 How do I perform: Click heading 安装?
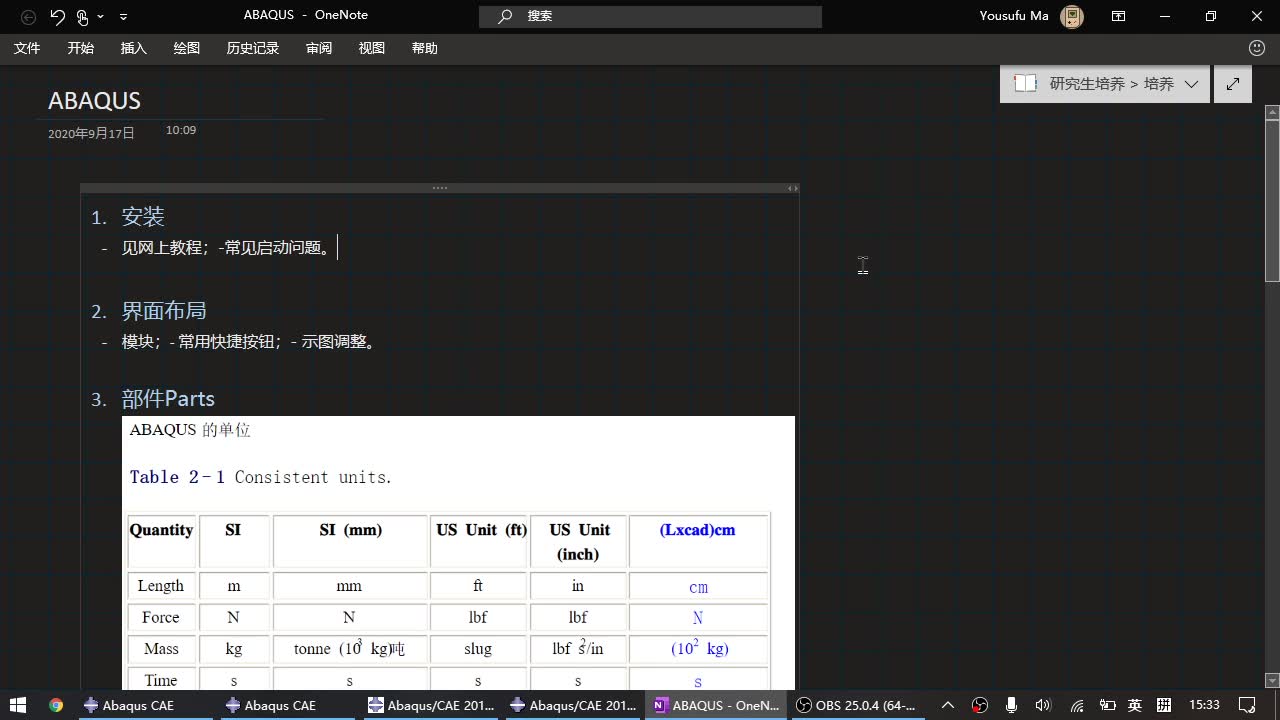pos(143,217)
